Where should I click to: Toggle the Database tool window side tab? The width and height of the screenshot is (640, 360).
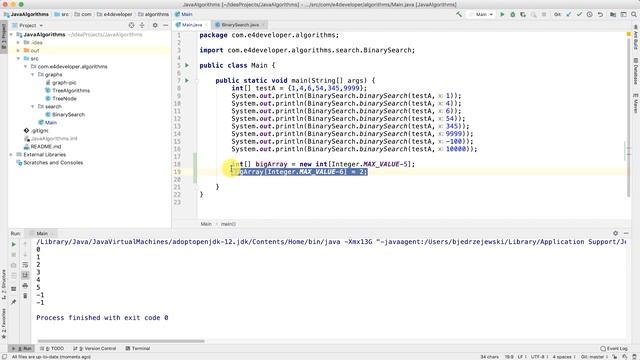636,71
